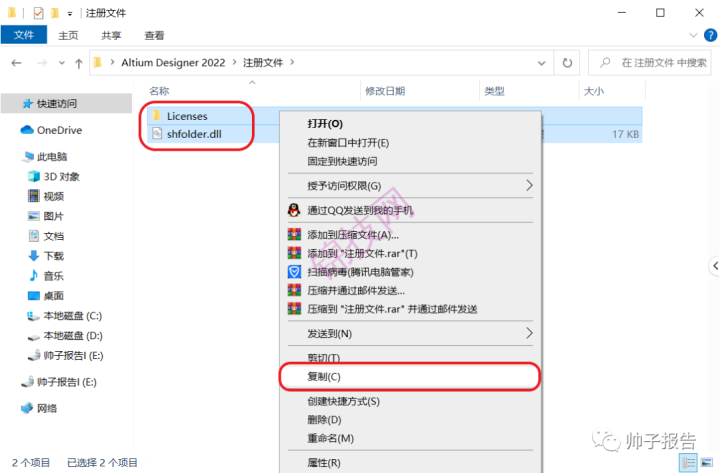The height and width of the screenshot is (473, 720).
Task: Choose 剪切(T) from context menu
Action: click(x=411, y=357)
